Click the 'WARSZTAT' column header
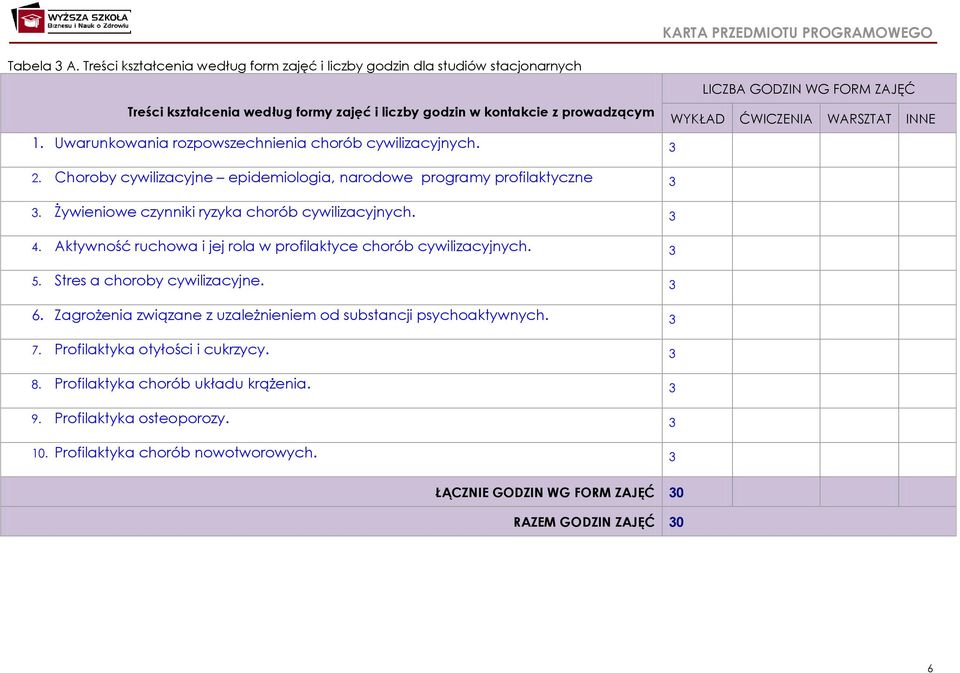Viewport: 960px width, 673px height. 859,119
